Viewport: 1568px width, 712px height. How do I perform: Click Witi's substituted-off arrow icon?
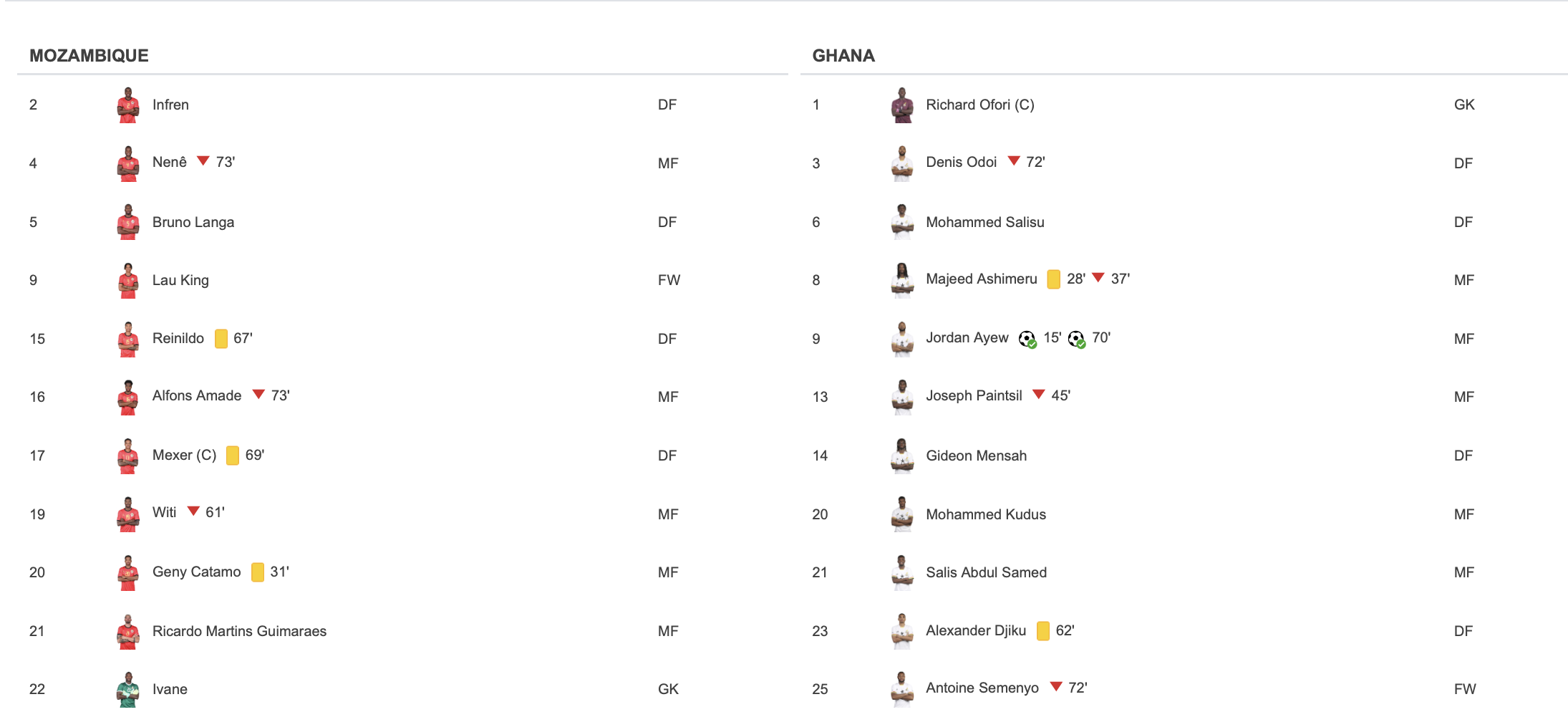(193, 511)
